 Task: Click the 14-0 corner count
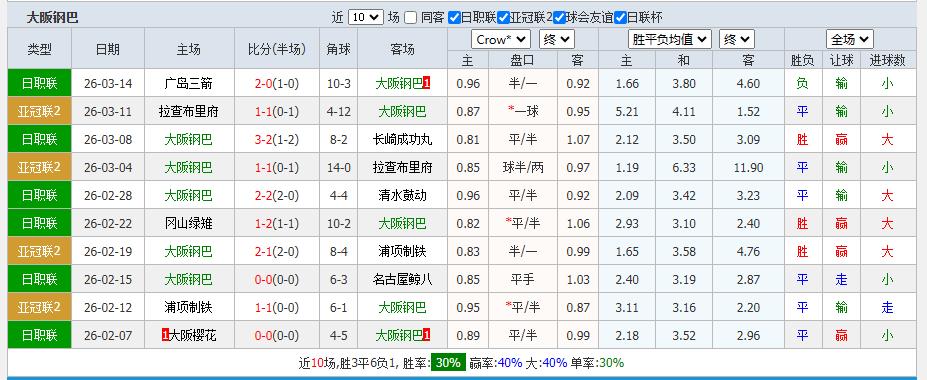click(339, 168)
